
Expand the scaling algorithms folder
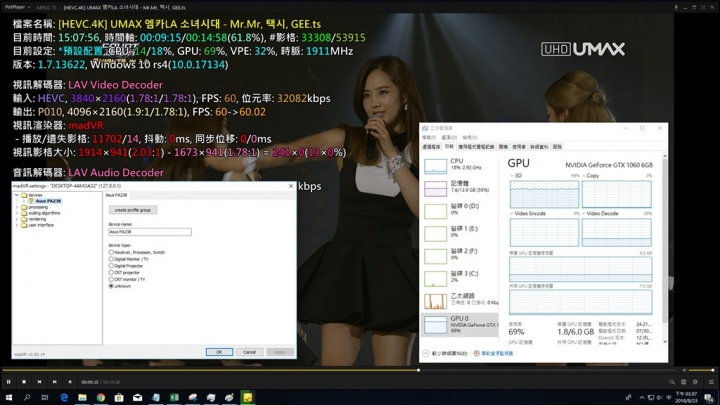[x=17, y=213]
